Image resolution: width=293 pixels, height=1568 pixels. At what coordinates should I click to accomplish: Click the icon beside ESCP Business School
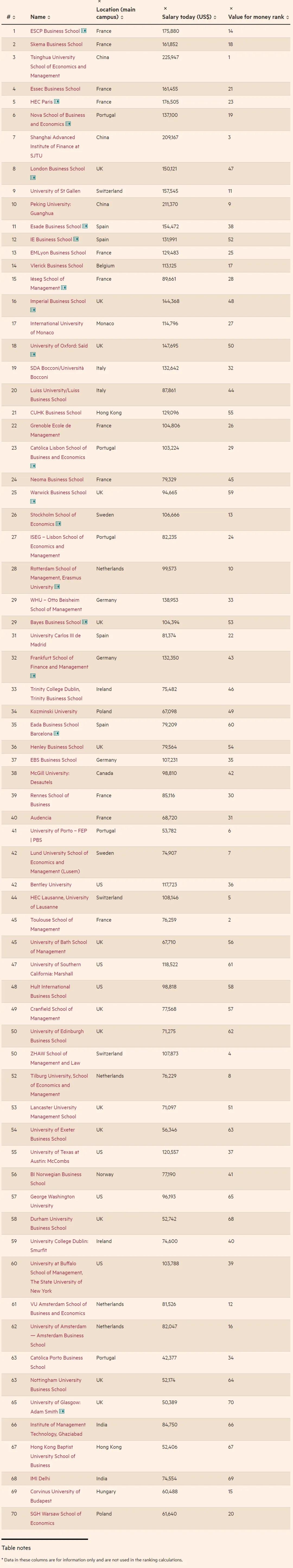pyautogui.click(x=84, y=30)
